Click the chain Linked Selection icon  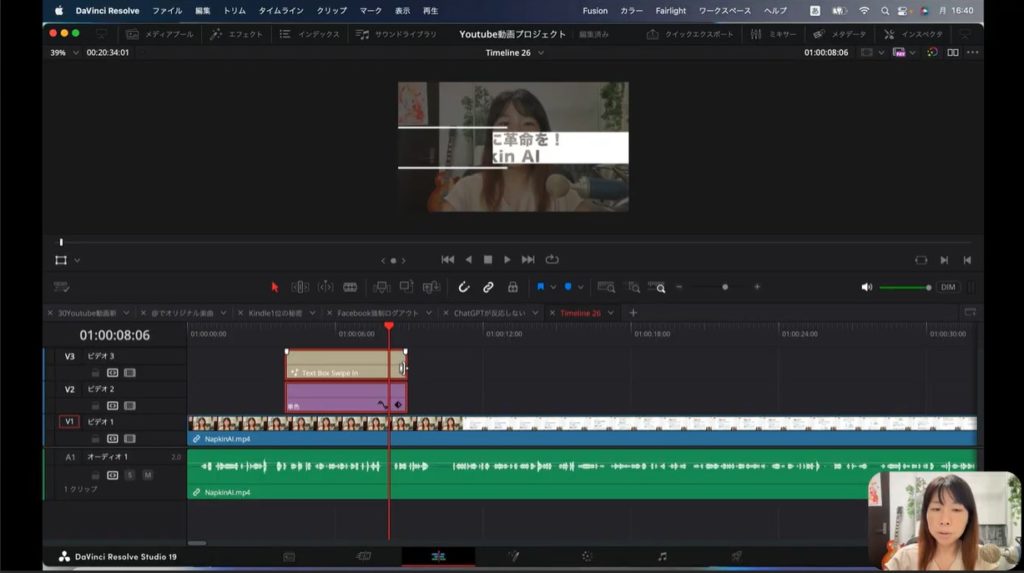click(x=488, y=287)
